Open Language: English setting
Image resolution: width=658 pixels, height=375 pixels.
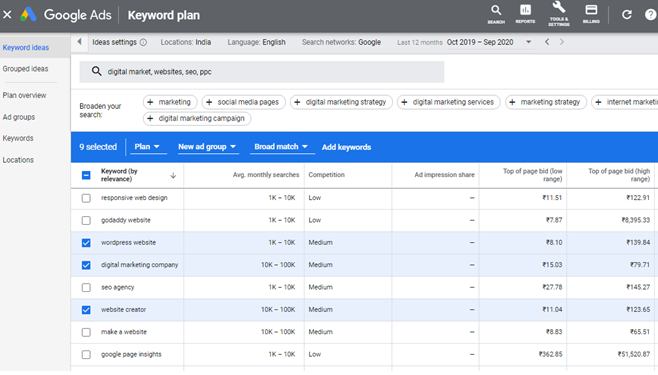coord(256,42)
